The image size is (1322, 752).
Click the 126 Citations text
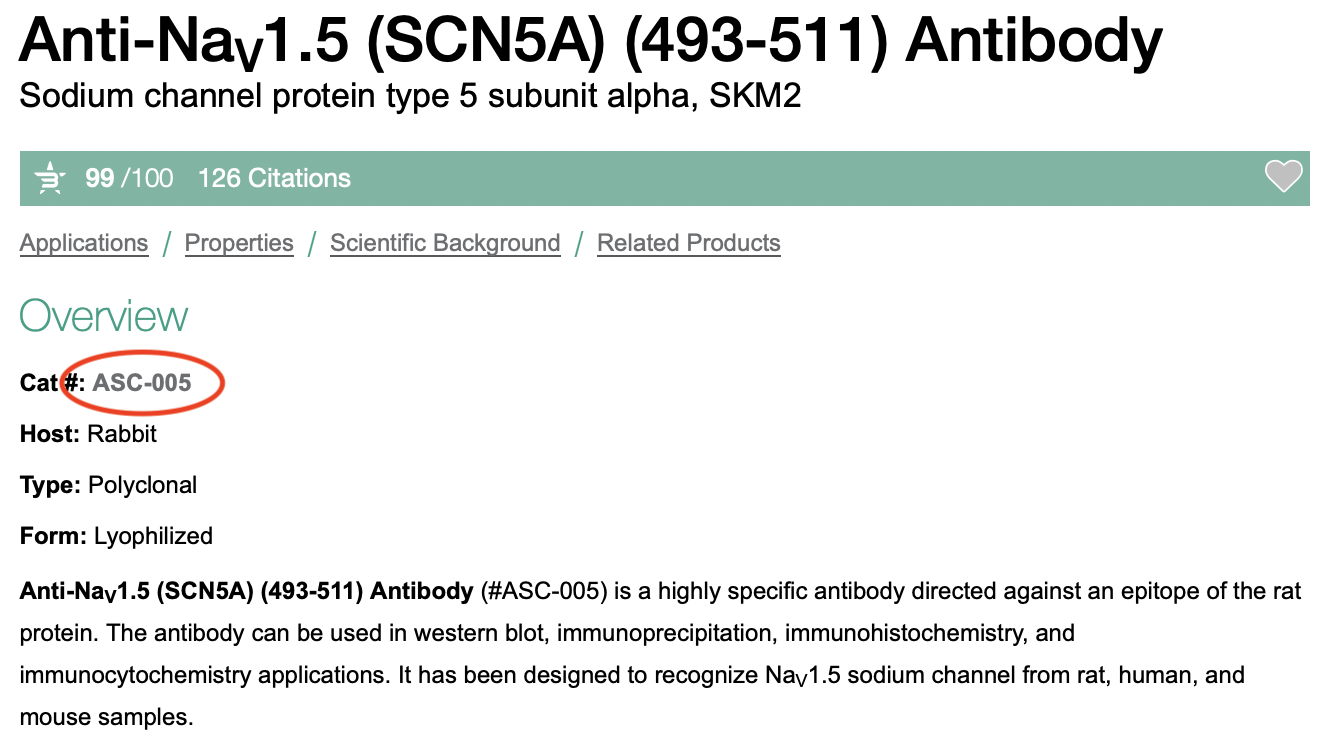(274, 179)
